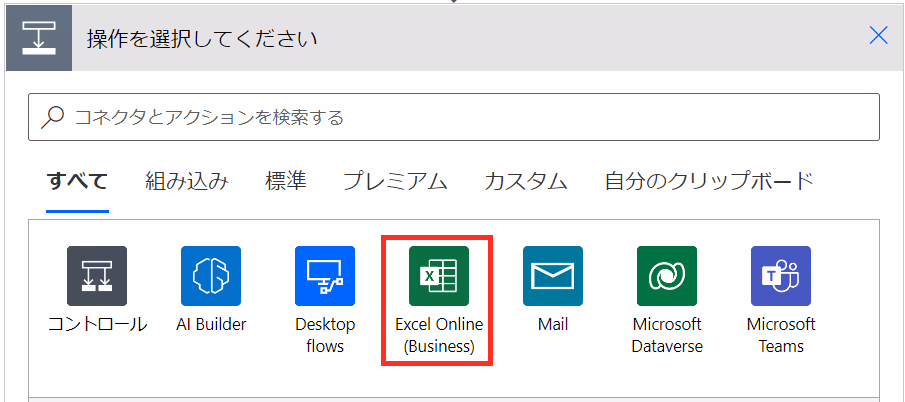Click the Microsoft Teams label text

[781, 335]
